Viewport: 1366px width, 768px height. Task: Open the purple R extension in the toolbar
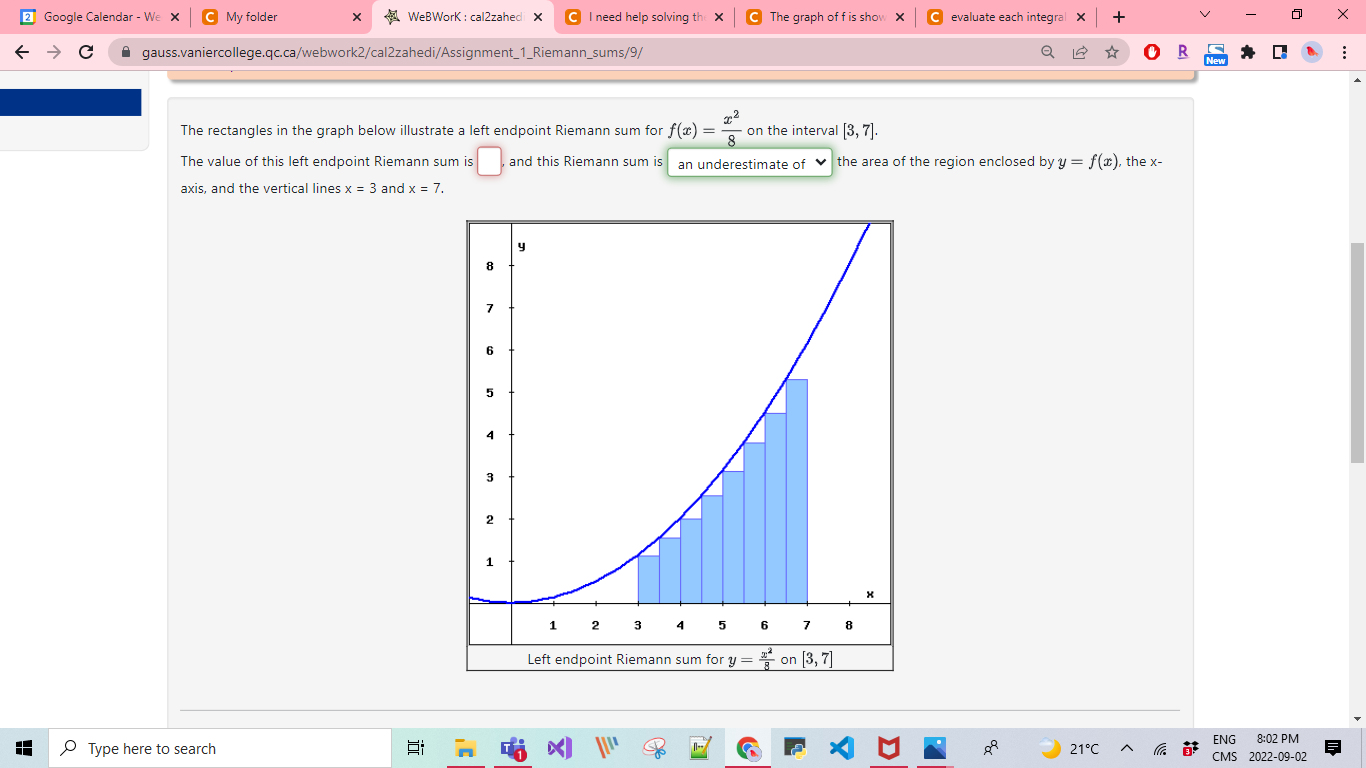(1182, 50)
